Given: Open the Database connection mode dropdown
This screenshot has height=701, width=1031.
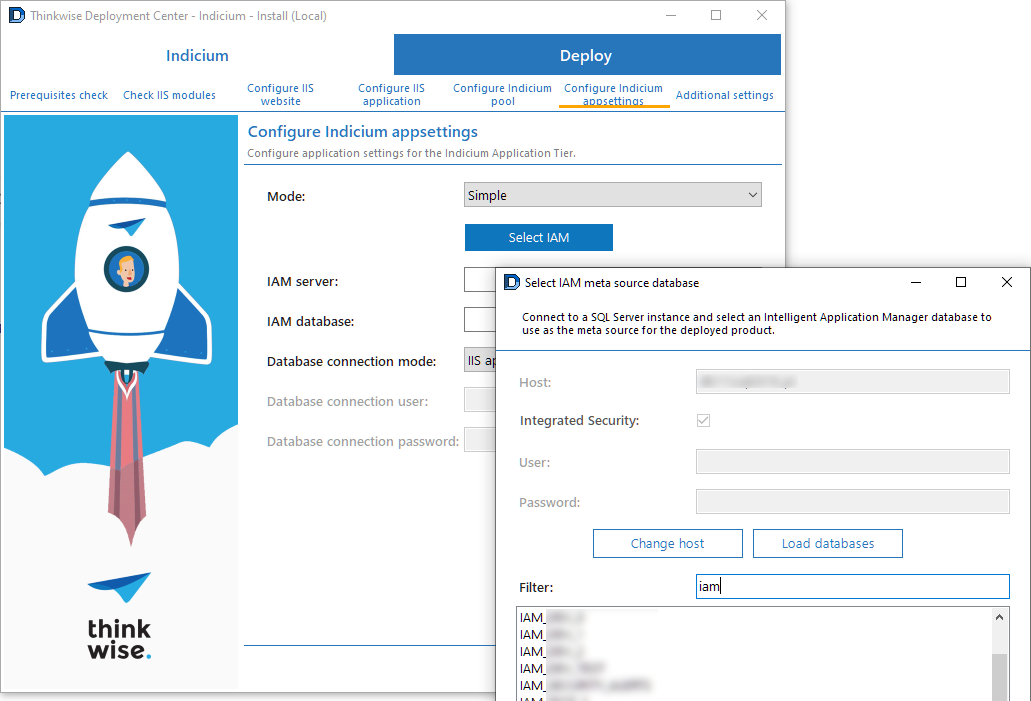Looking at the screenshot, I should [480, 360].
